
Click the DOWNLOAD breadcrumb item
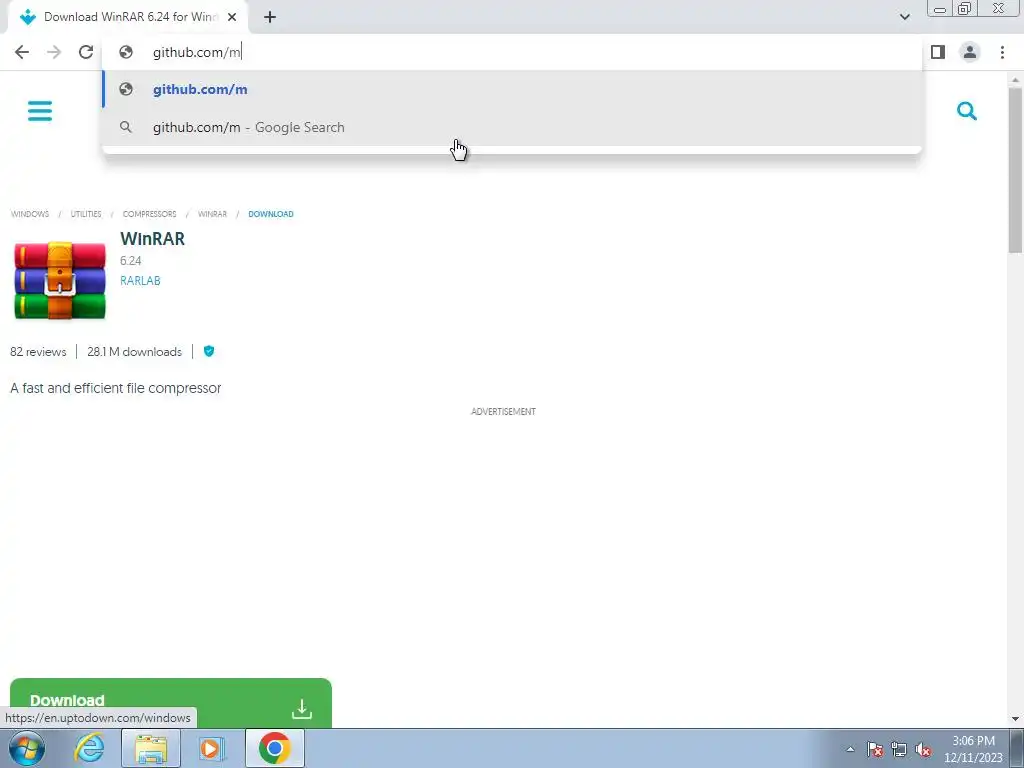pos(270,214)
